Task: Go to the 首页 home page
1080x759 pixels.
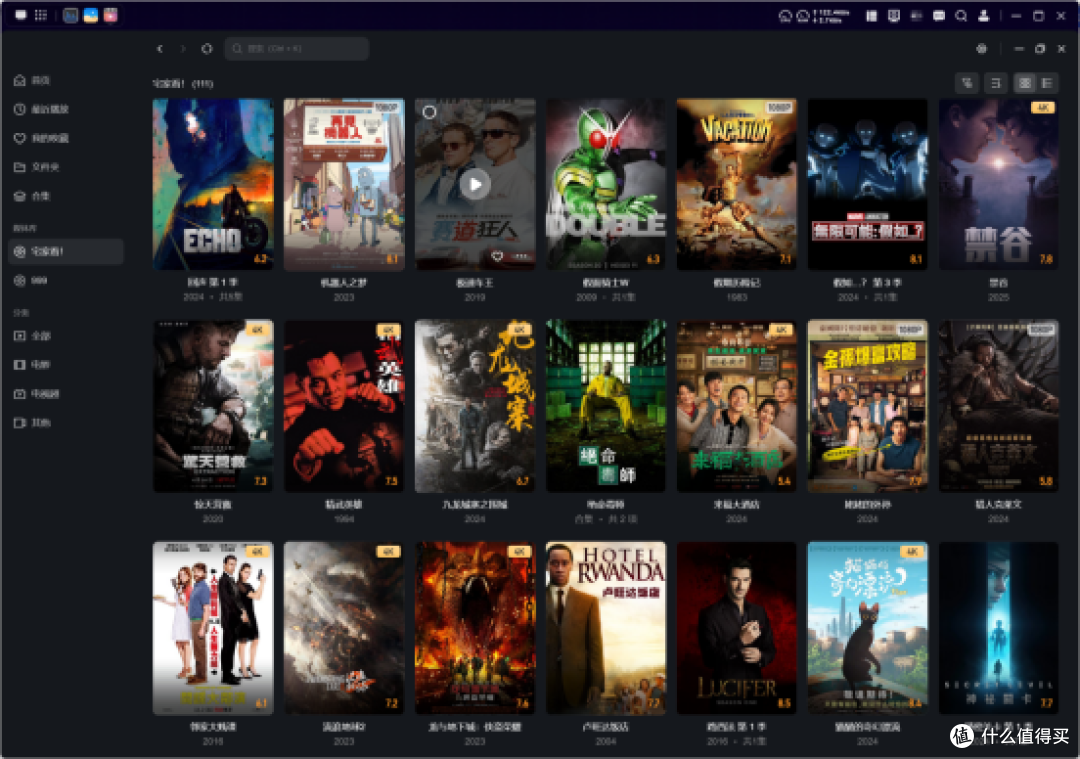Action: (65, 81)
